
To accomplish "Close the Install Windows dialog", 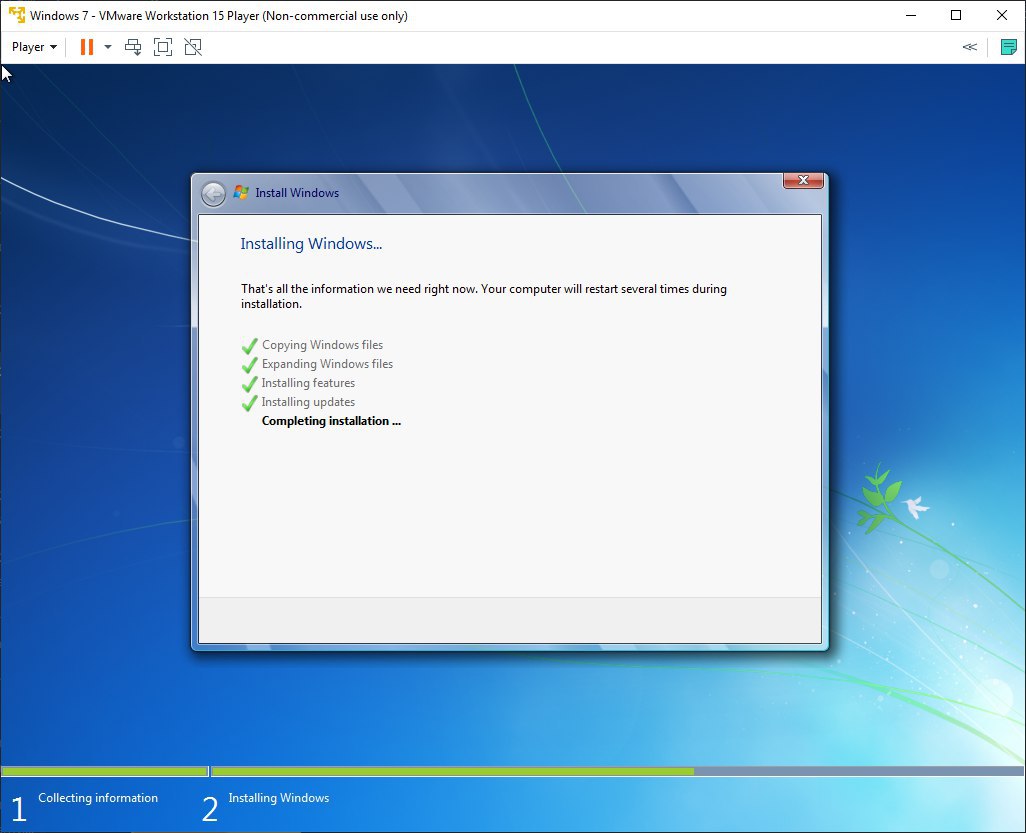I will (x=803, y=181).
